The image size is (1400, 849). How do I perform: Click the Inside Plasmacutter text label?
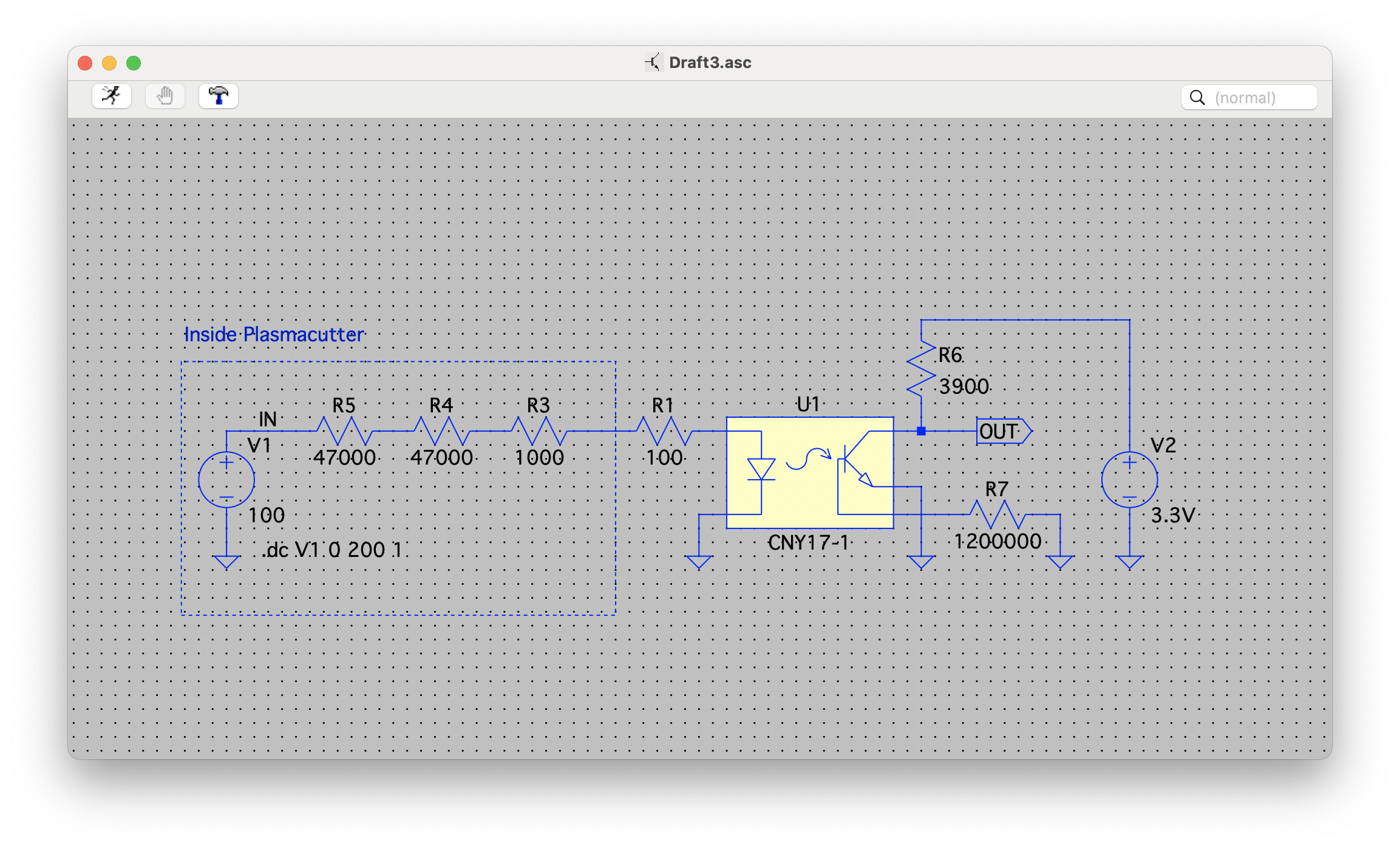tap(274, 335)
